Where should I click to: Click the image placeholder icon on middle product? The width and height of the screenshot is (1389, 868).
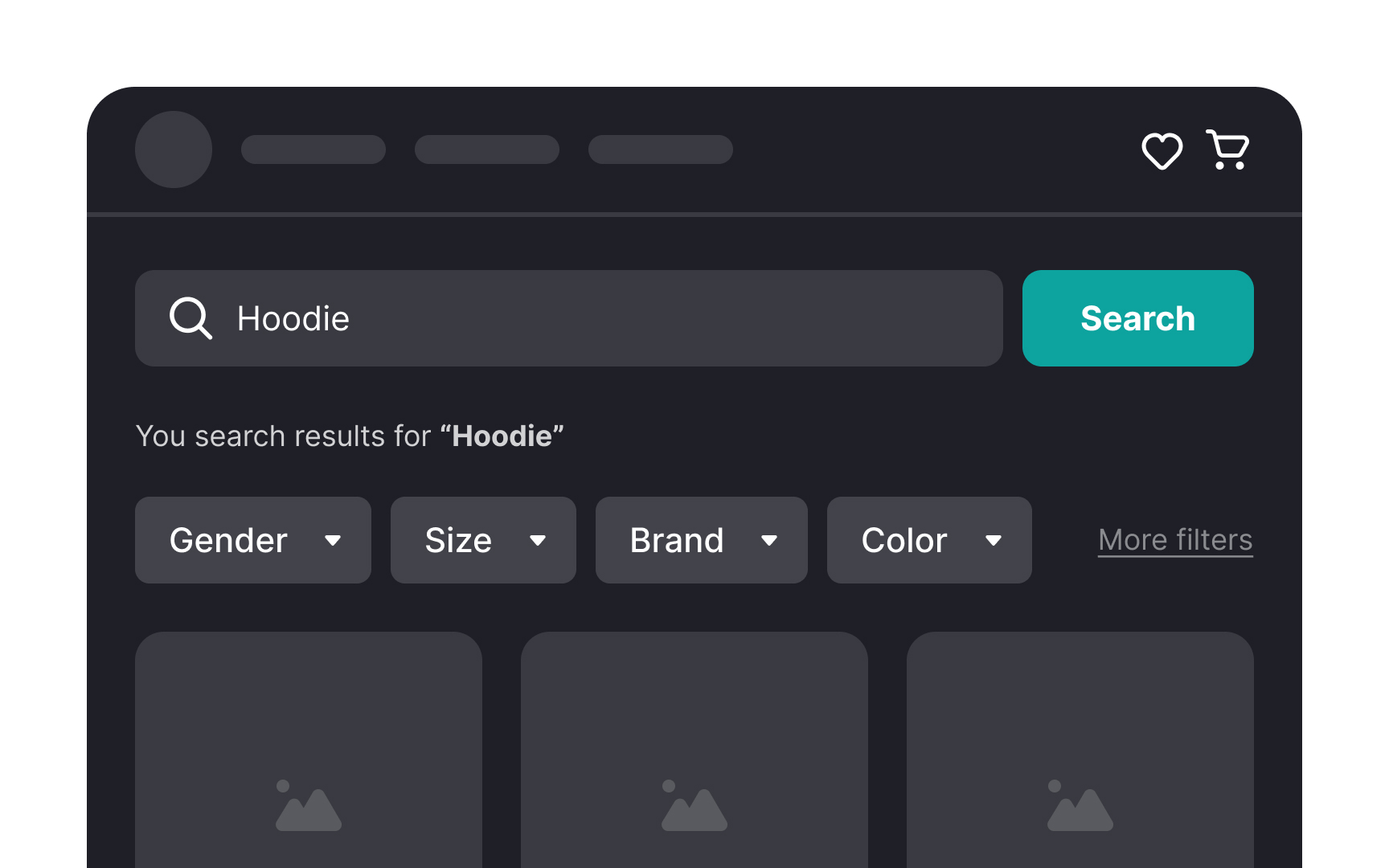pyautogui.click(x=694, y=806)
